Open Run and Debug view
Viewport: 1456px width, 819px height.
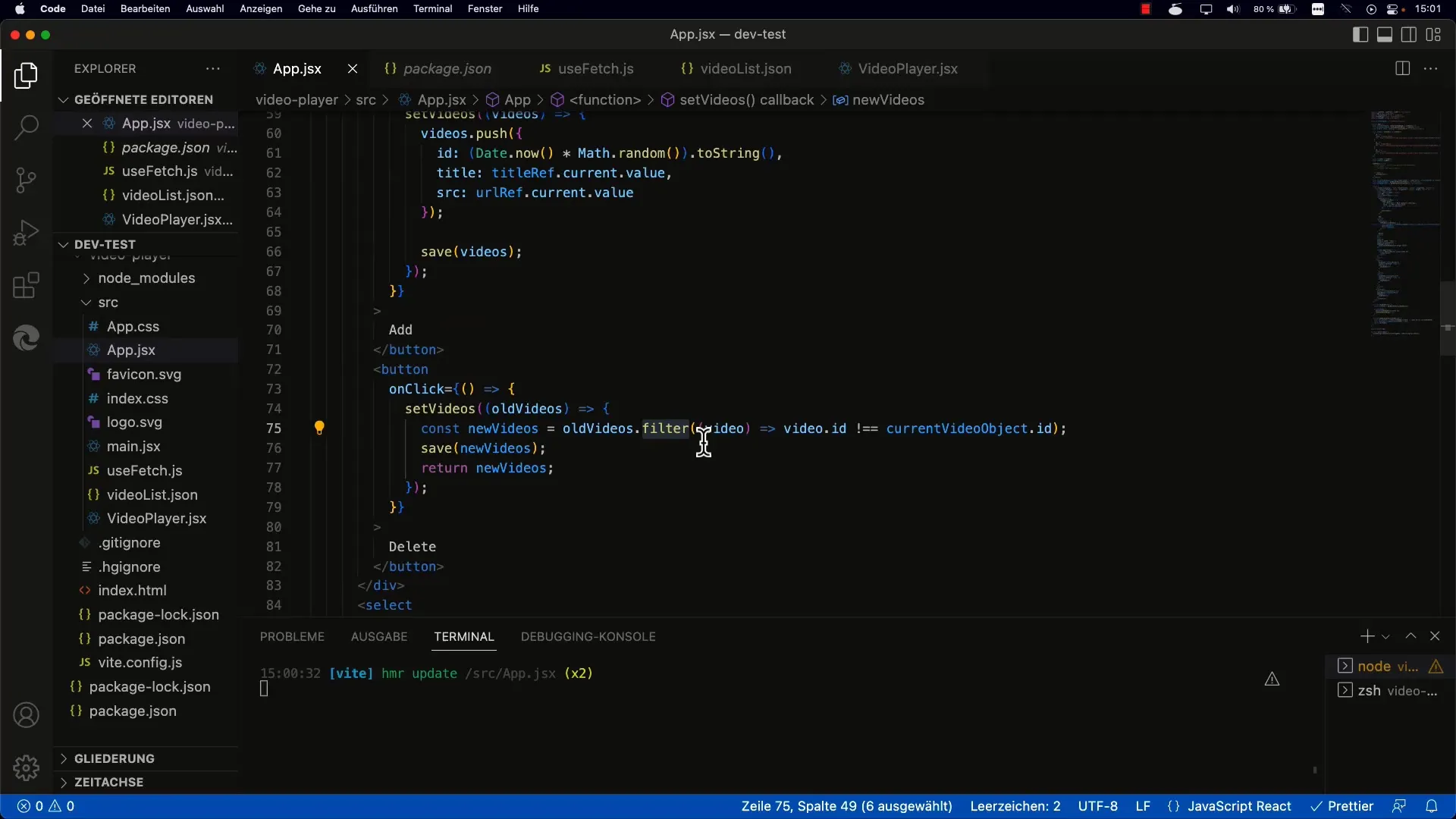pos(26,233)
